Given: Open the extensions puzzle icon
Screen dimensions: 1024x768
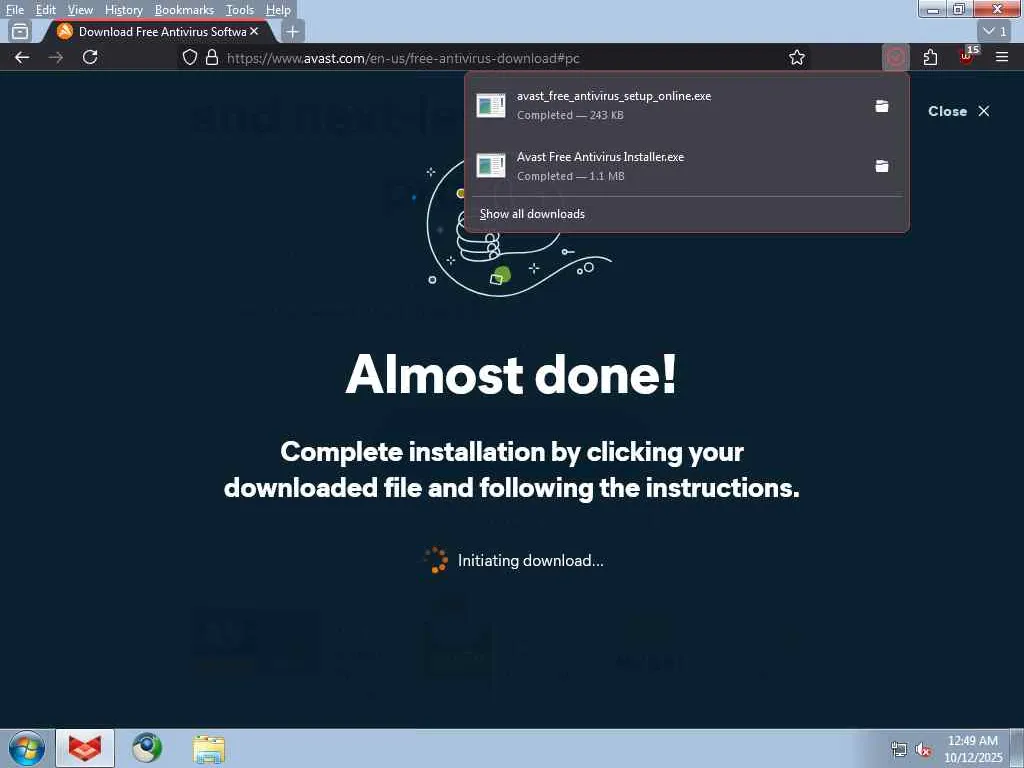Looking at the screenshot, I should tap(931, 57).
